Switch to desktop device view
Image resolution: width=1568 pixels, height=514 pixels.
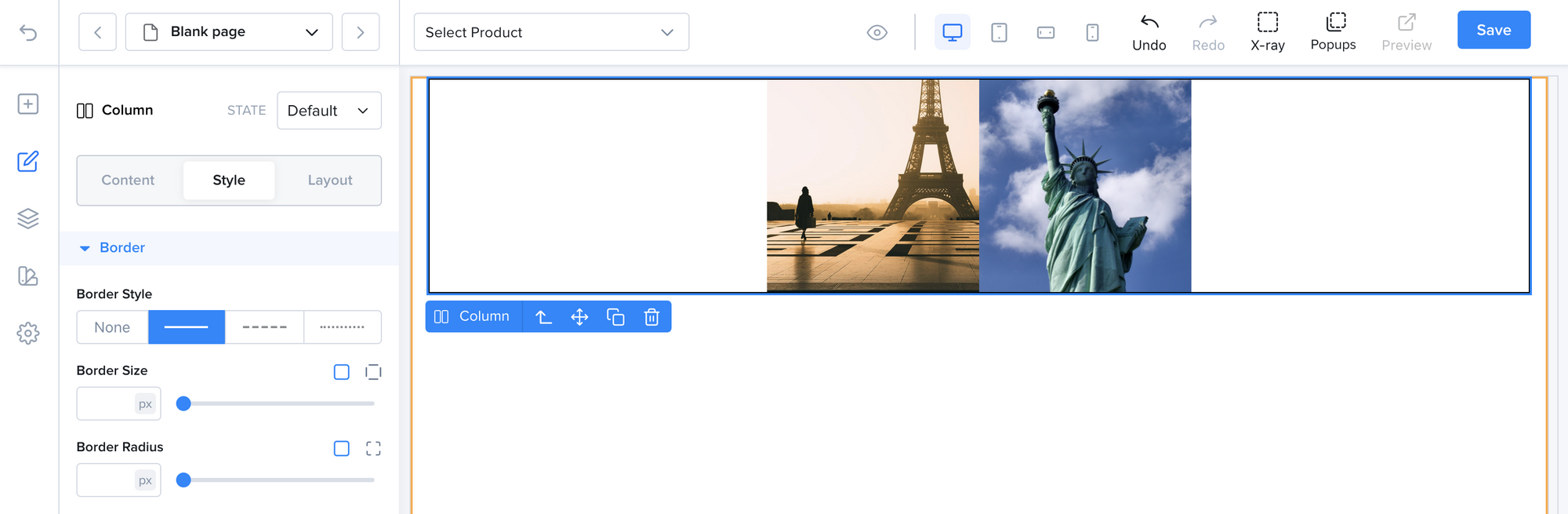pyautogui.click(x=953, y=32)
